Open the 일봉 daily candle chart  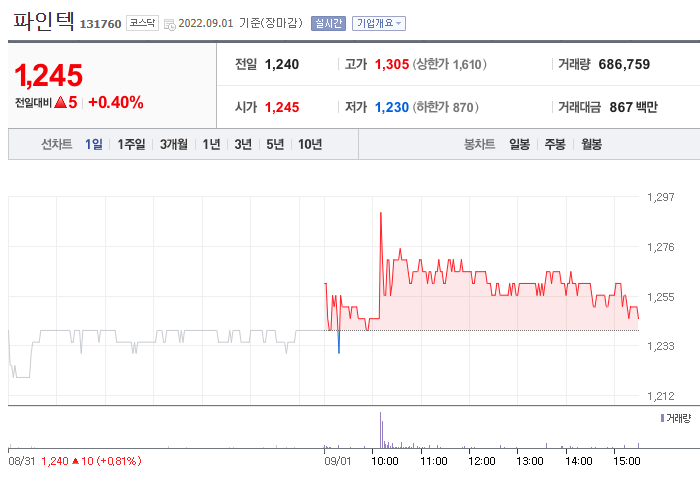pyautogui.click(x=519, y=144)
